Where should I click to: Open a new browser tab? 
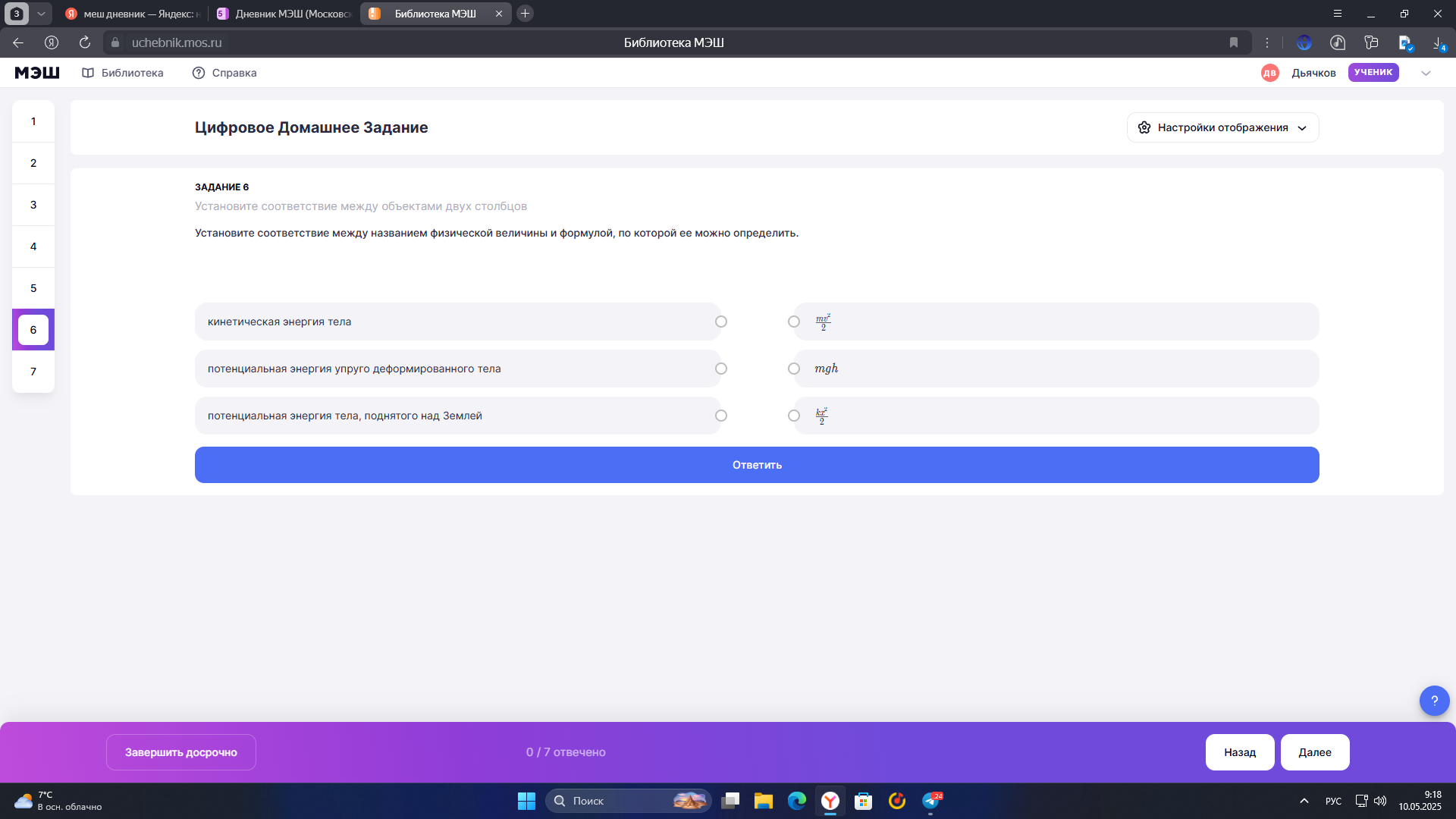point(525,14)
